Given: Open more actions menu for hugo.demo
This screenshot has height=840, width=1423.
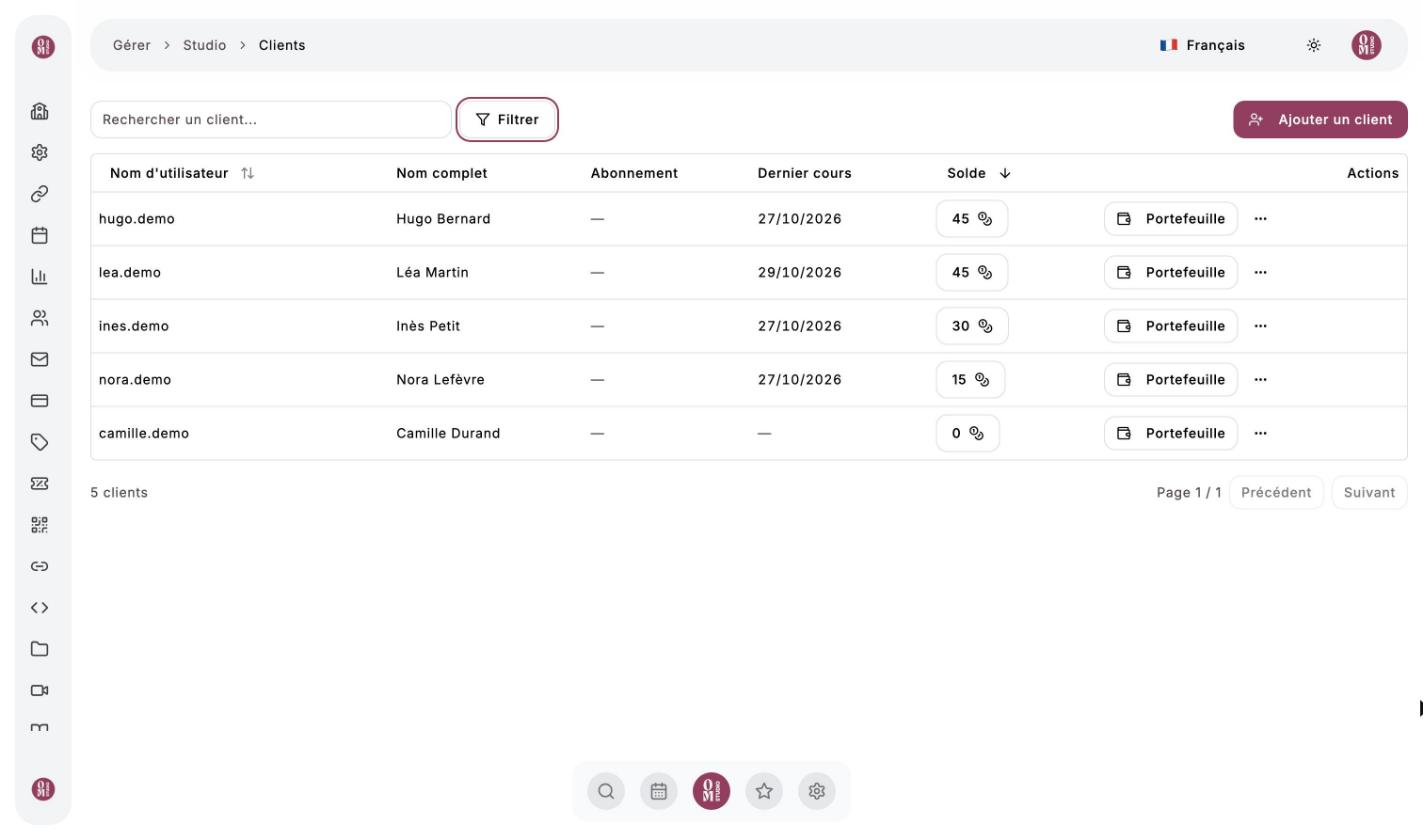Looking at the screenshot, I should tap(1260, 219).
